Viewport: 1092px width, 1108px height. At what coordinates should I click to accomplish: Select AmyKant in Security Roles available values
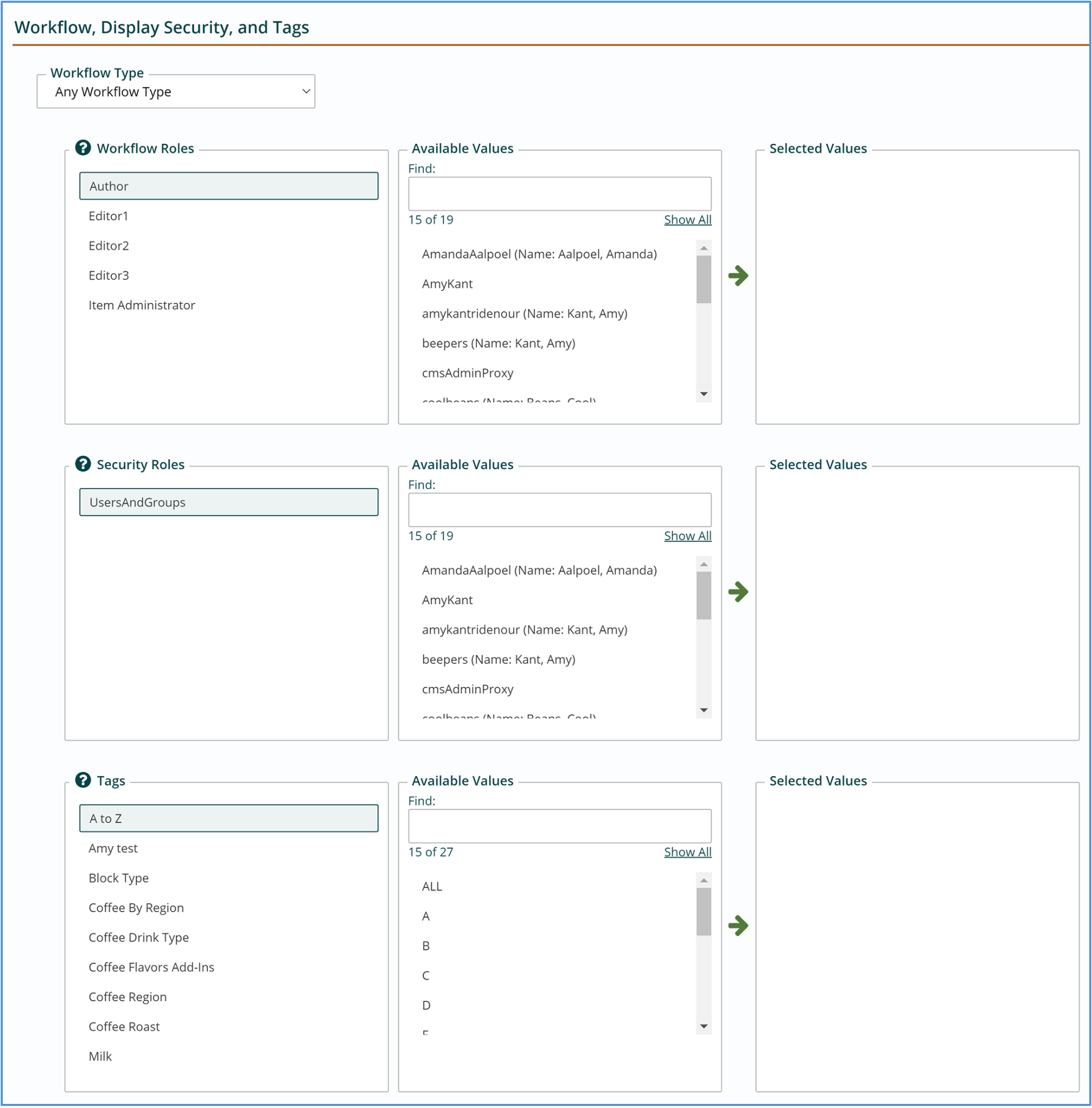[447, 600]
